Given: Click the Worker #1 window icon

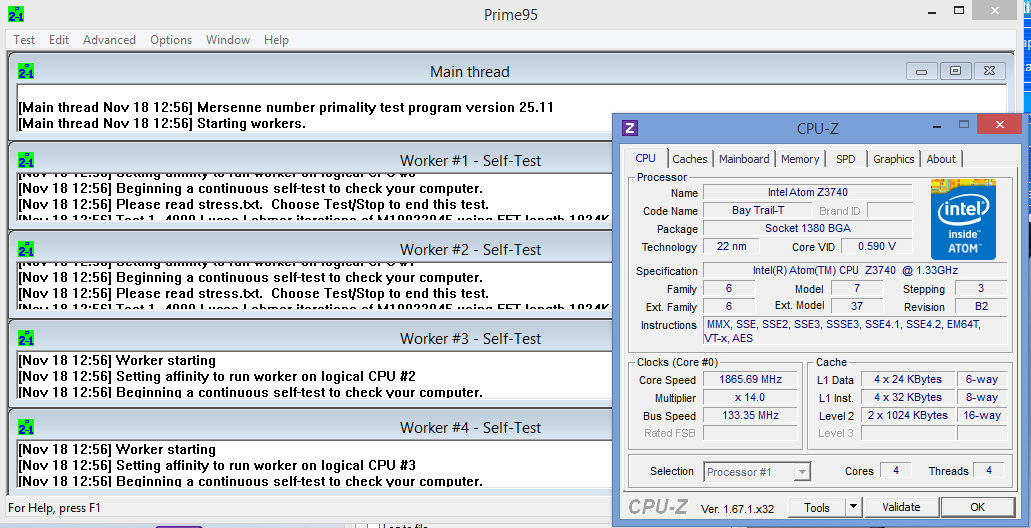Looking at the screenshot, I should coord(26,160).
